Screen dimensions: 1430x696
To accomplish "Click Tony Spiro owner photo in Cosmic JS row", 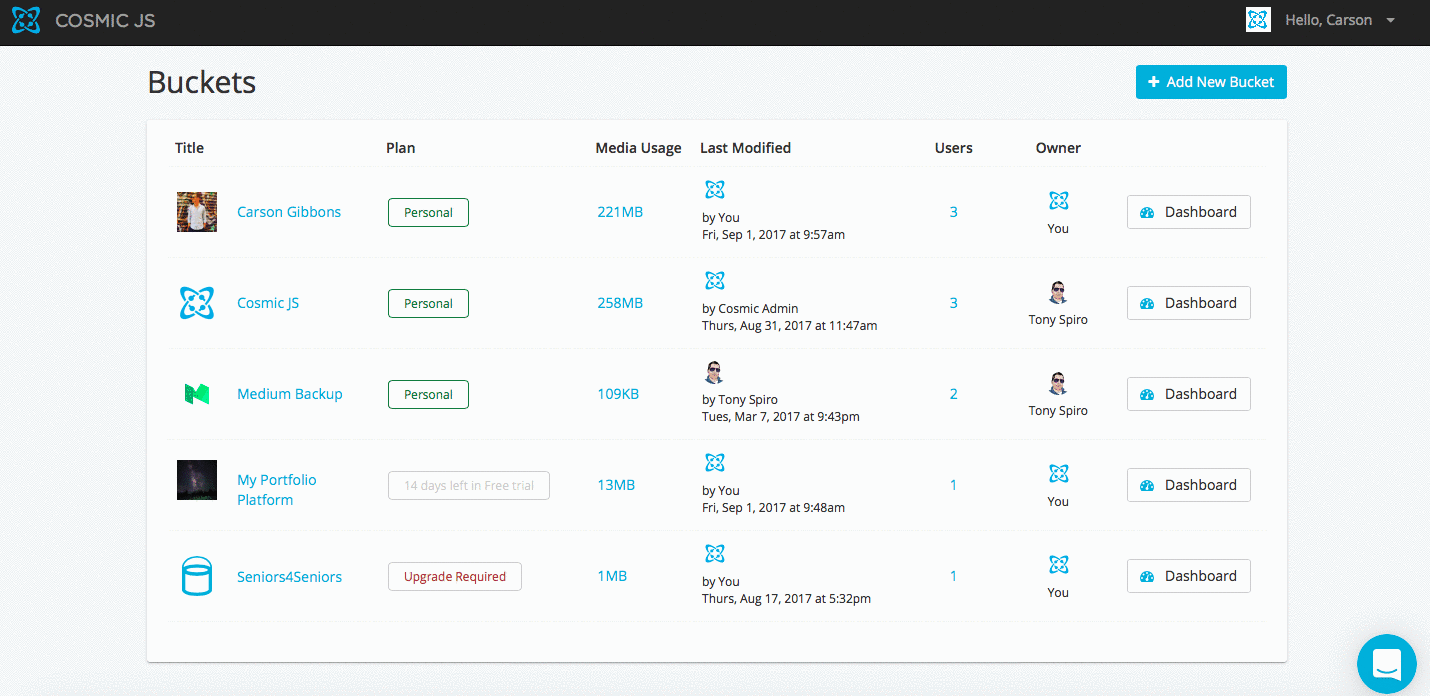I will click(1058, 292).
